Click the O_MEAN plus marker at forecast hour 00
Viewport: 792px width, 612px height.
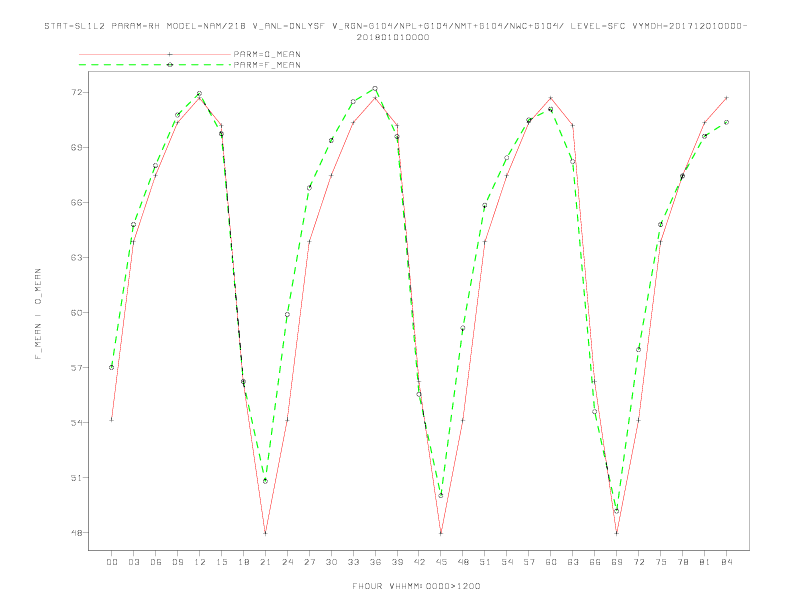112,420
